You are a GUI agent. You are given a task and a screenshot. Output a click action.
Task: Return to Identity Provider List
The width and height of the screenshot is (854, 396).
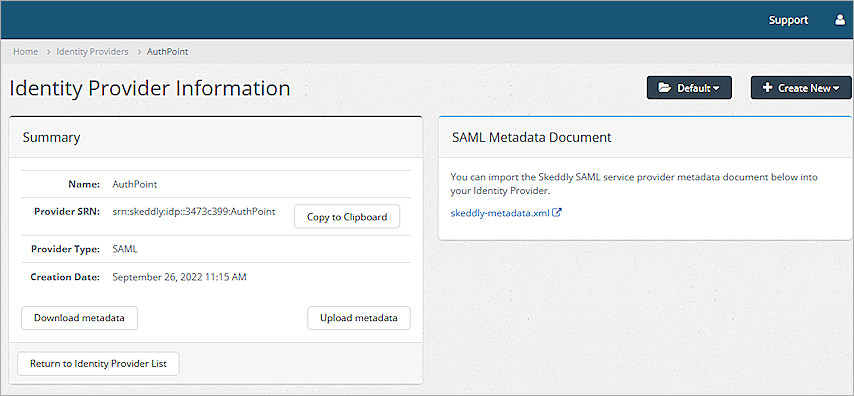[98, 363]
